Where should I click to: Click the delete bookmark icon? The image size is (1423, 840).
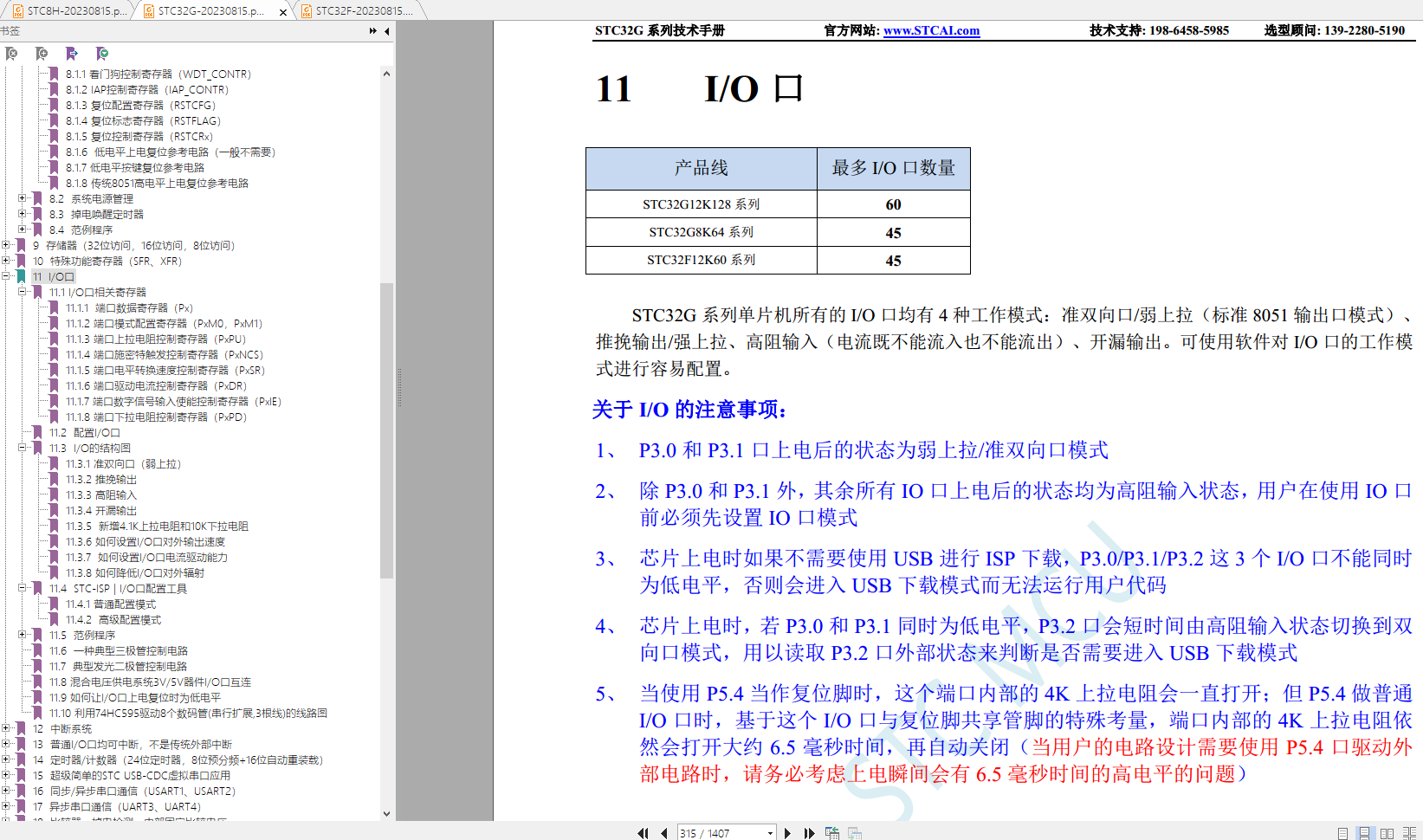tap(11, 54)
